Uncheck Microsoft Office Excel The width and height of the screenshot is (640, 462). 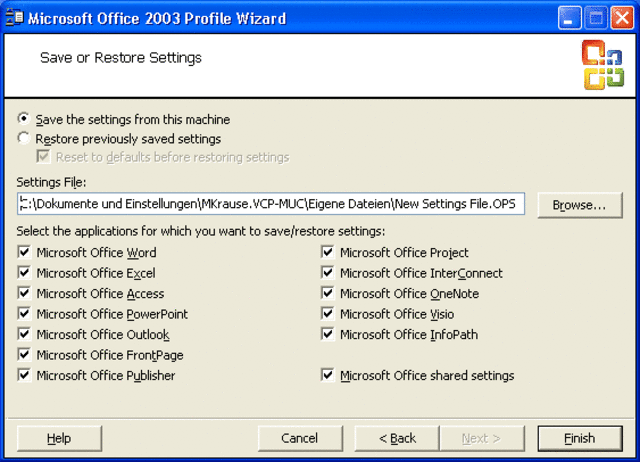click(x=24, y=273)
